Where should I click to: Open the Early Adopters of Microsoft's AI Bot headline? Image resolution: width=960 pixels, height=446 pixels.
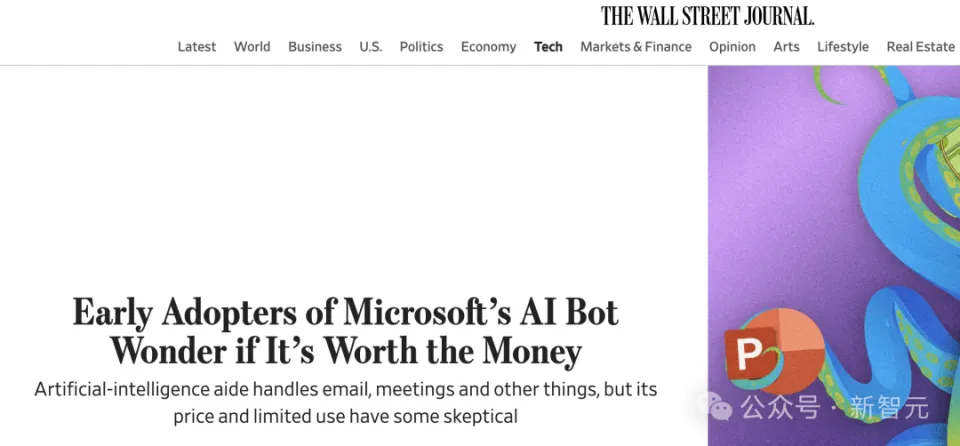click(x=345, y=332)
